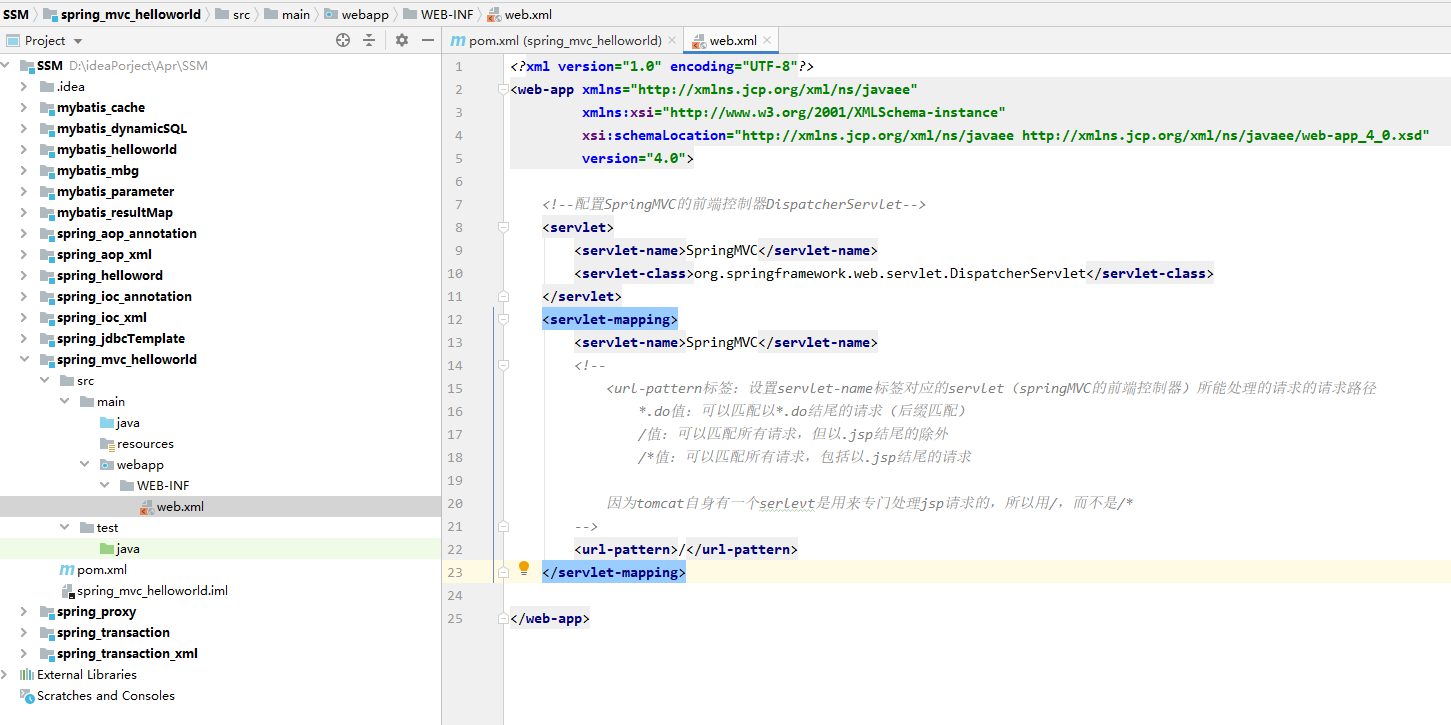Select Scratches and Consoles node

[x=106, y=696]
